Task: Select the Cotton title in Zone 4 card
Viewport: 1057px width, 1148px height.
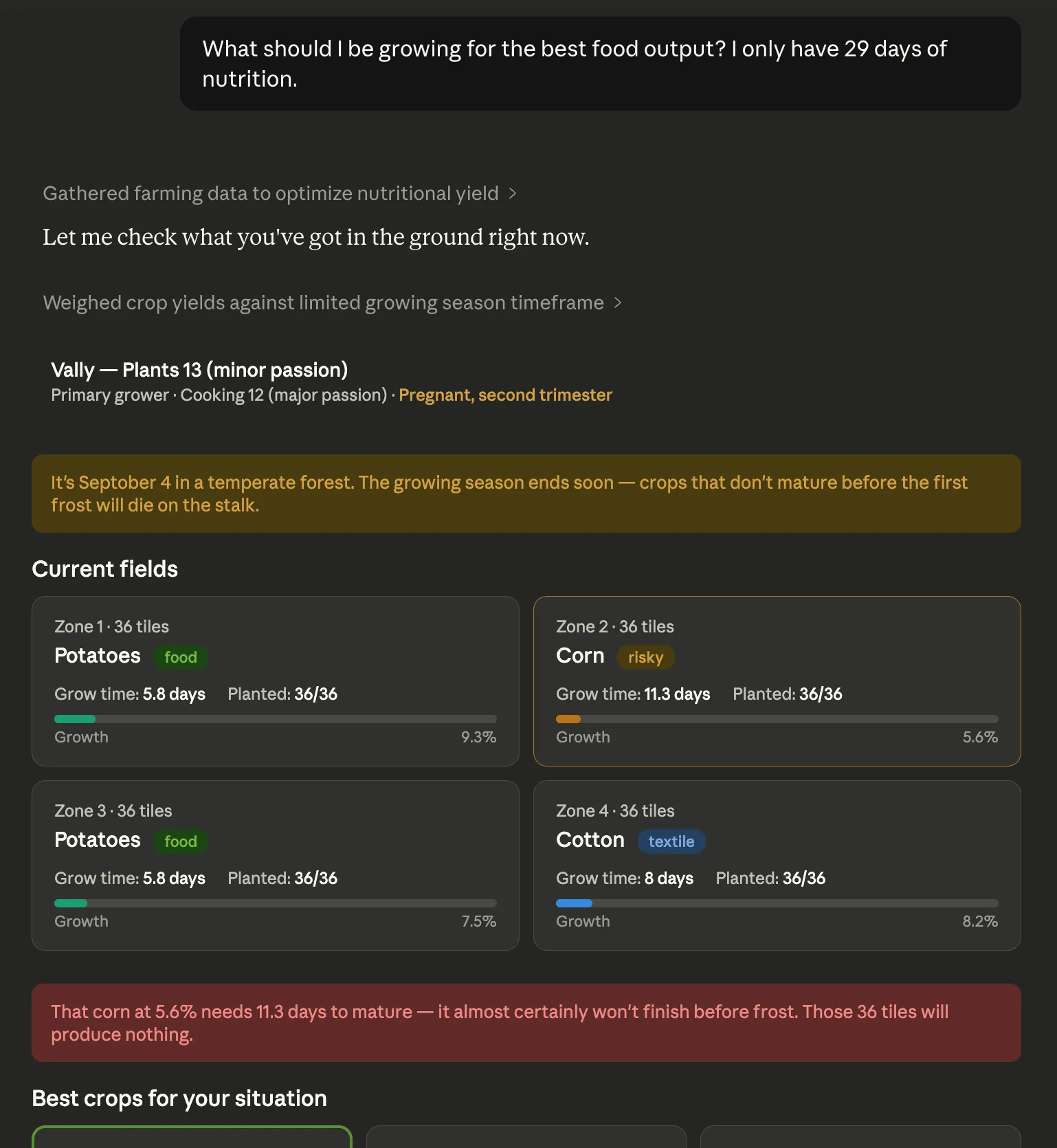Action: 590,840
